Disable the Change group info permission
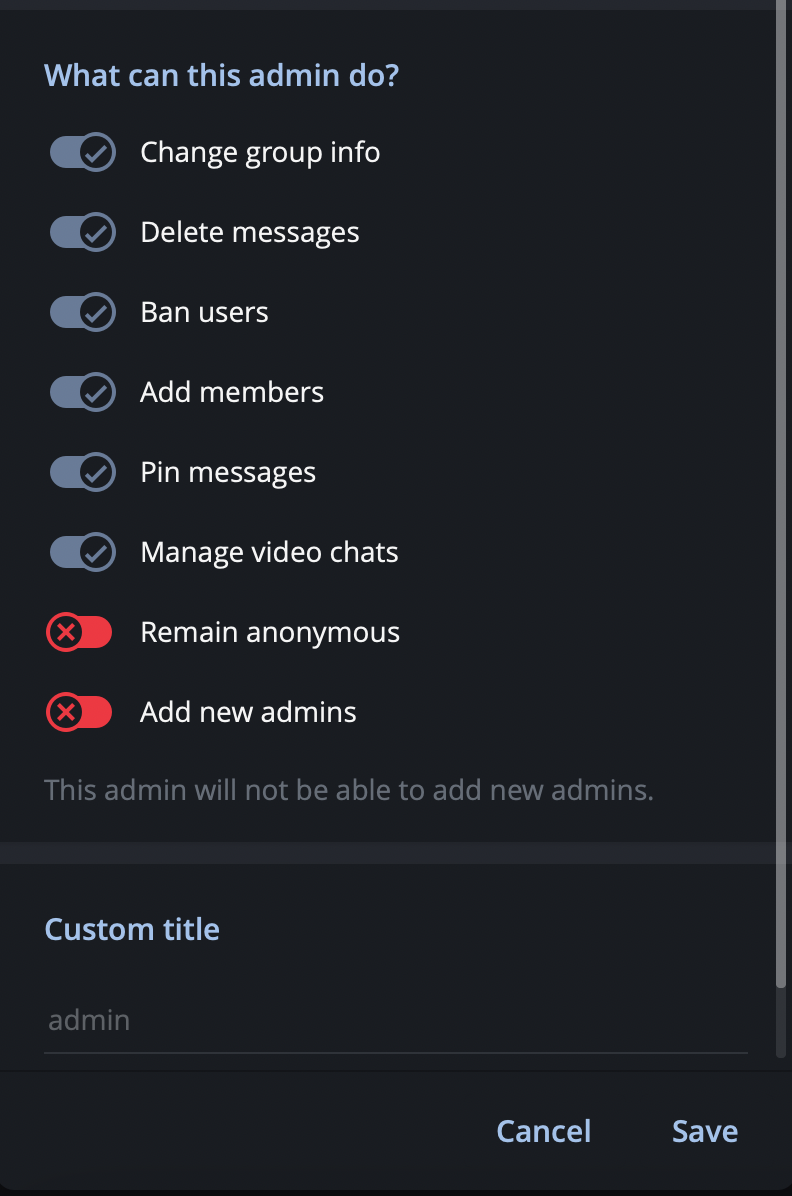The height and width of the screenshot is (1196, 792). (82, 152)
